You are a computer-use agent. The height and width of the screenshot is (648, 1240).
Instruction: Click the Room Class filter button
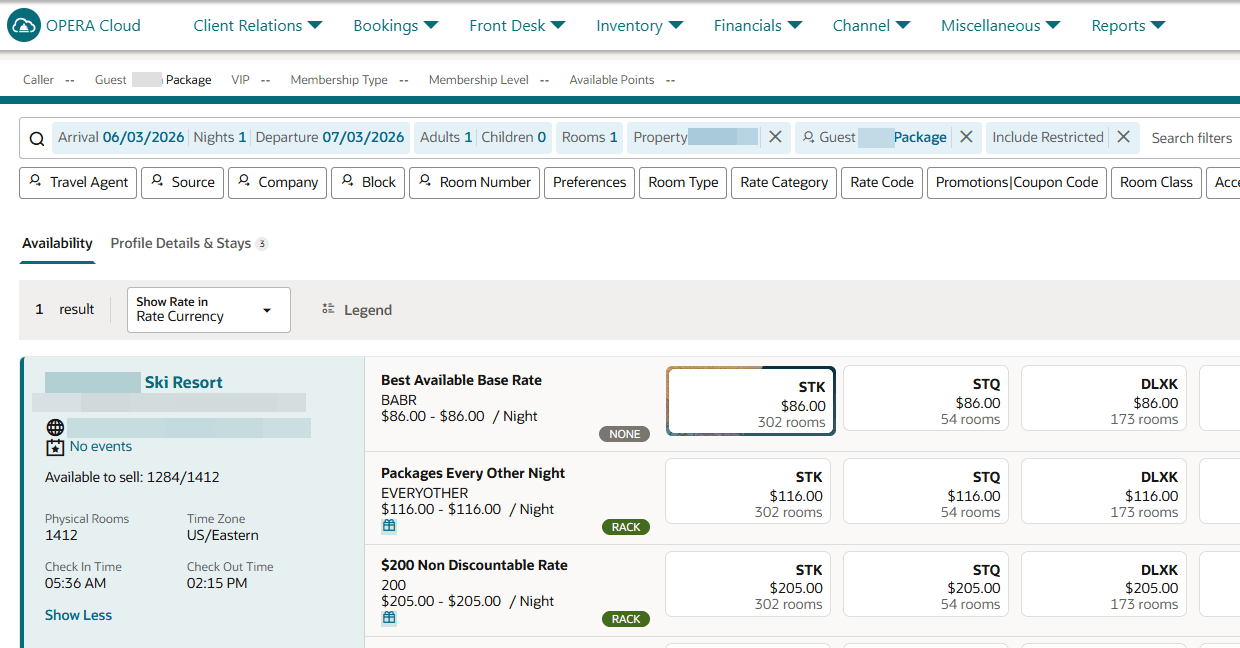[1156, 182]
